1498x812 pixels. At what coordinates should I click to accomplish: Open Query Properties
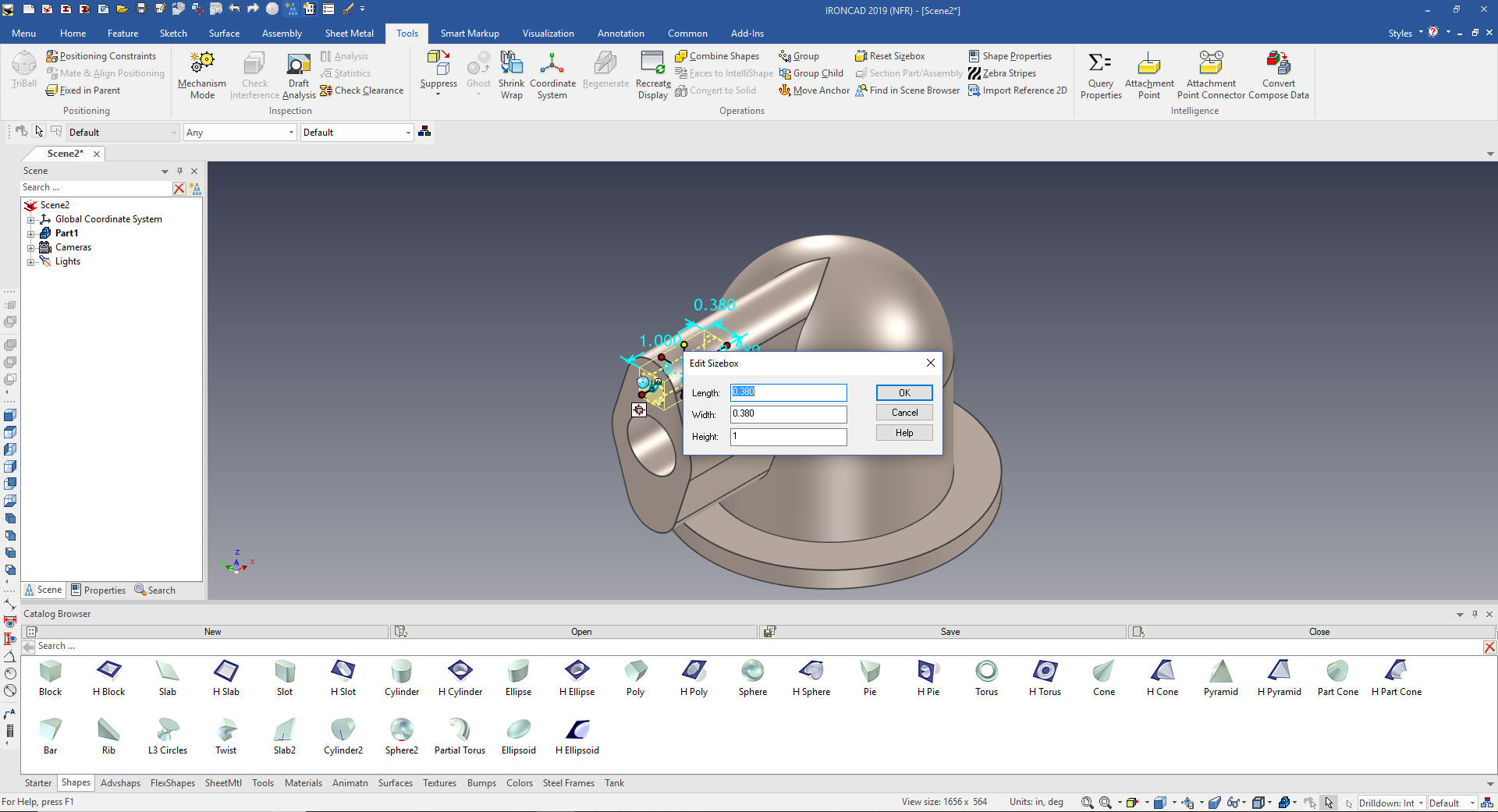(1101, 76)
